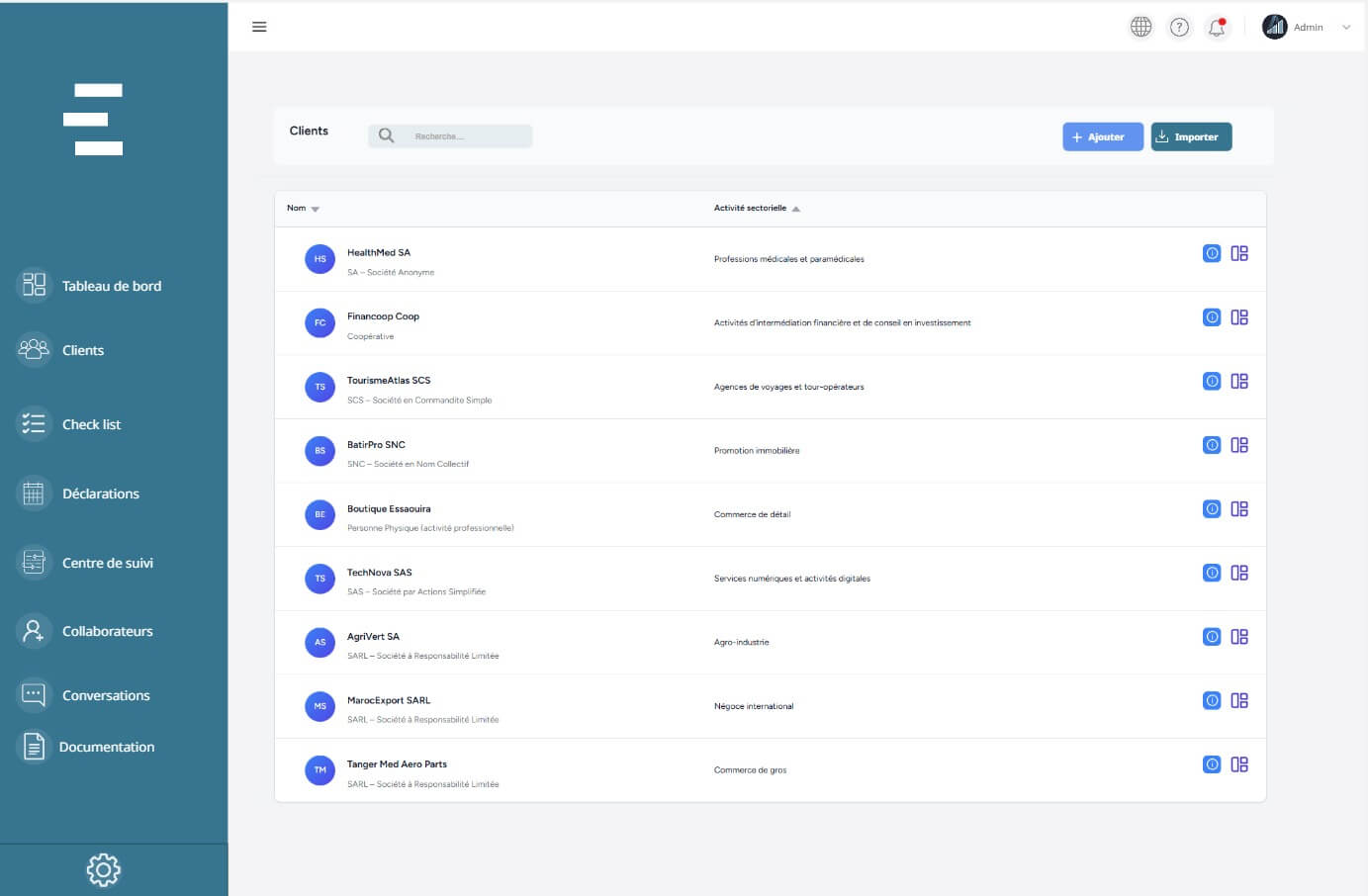
Task: Go to Tableau de bord
Action: click(x=111, y=286)
